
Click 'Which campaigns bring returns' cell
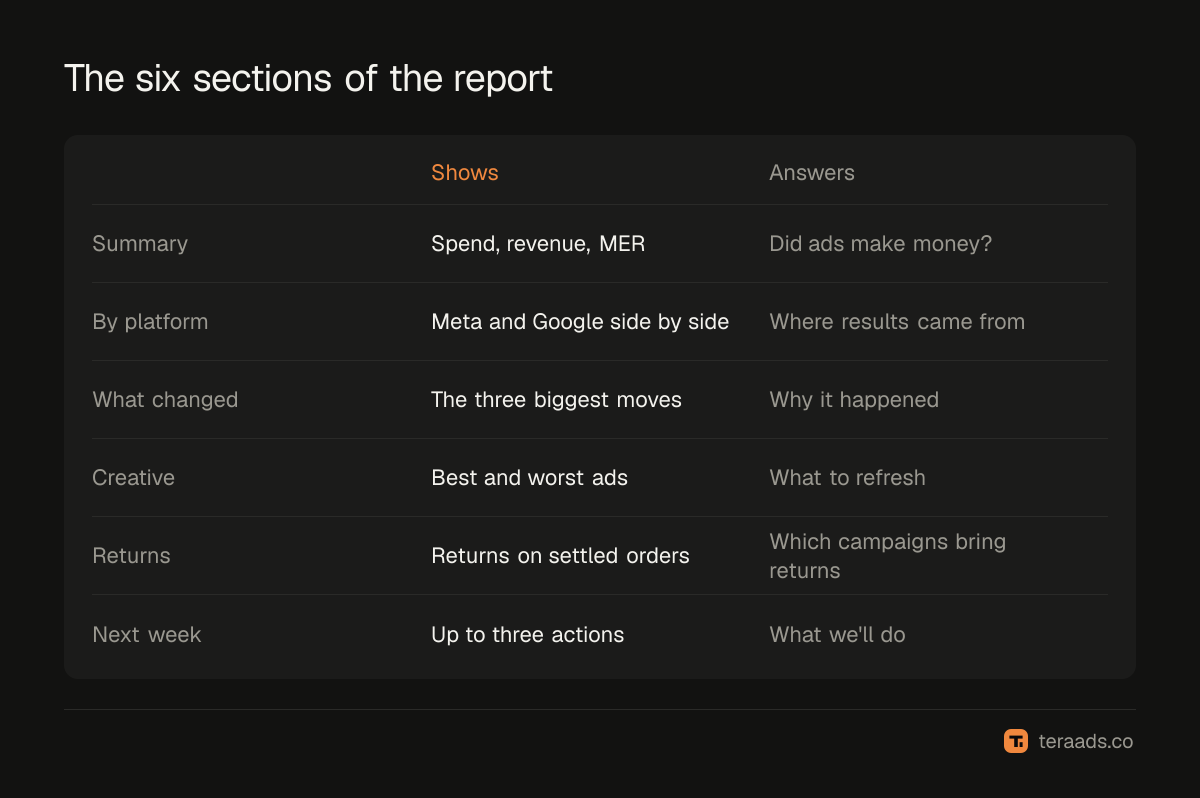tap(888, 555)
